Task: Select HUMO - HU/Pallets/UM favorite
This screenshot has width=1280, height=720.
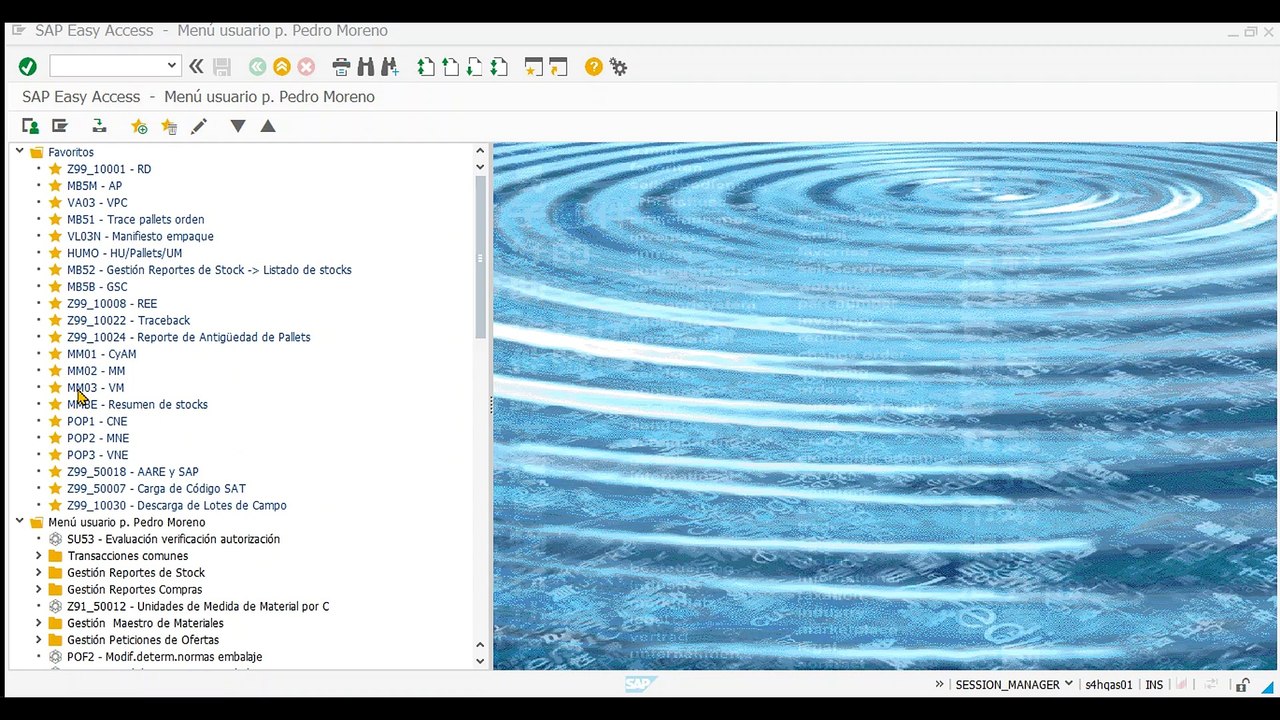Action: tap(124, 253)
